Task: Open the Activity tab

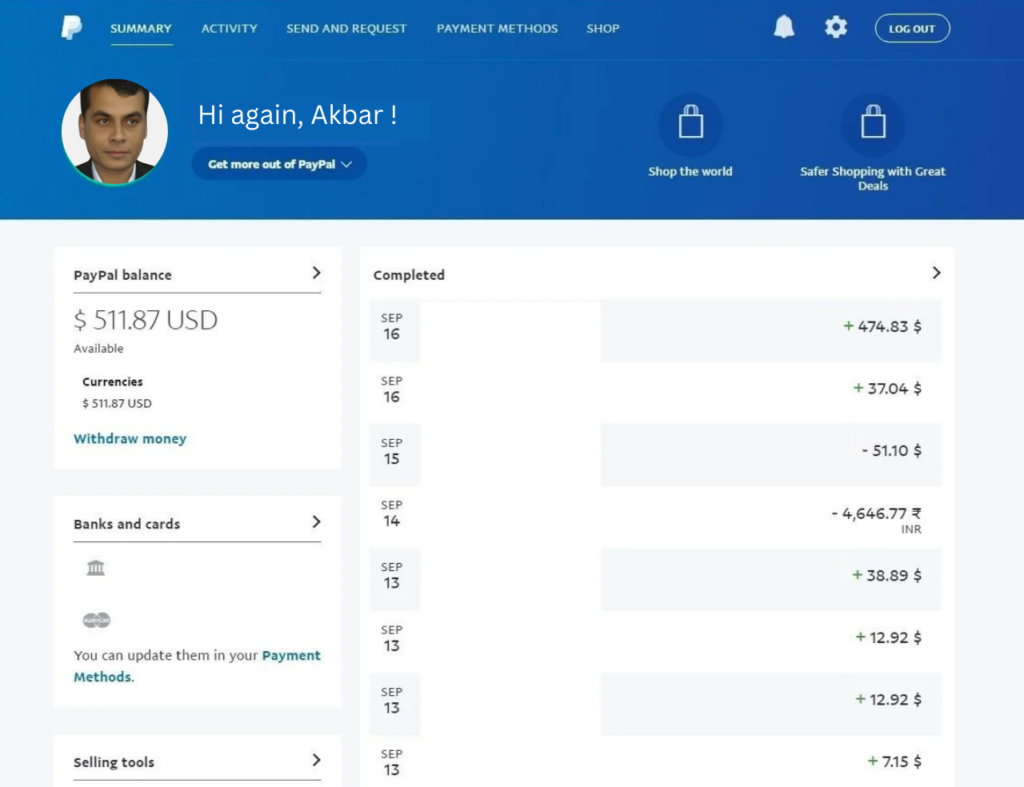Action: [229, 29]
